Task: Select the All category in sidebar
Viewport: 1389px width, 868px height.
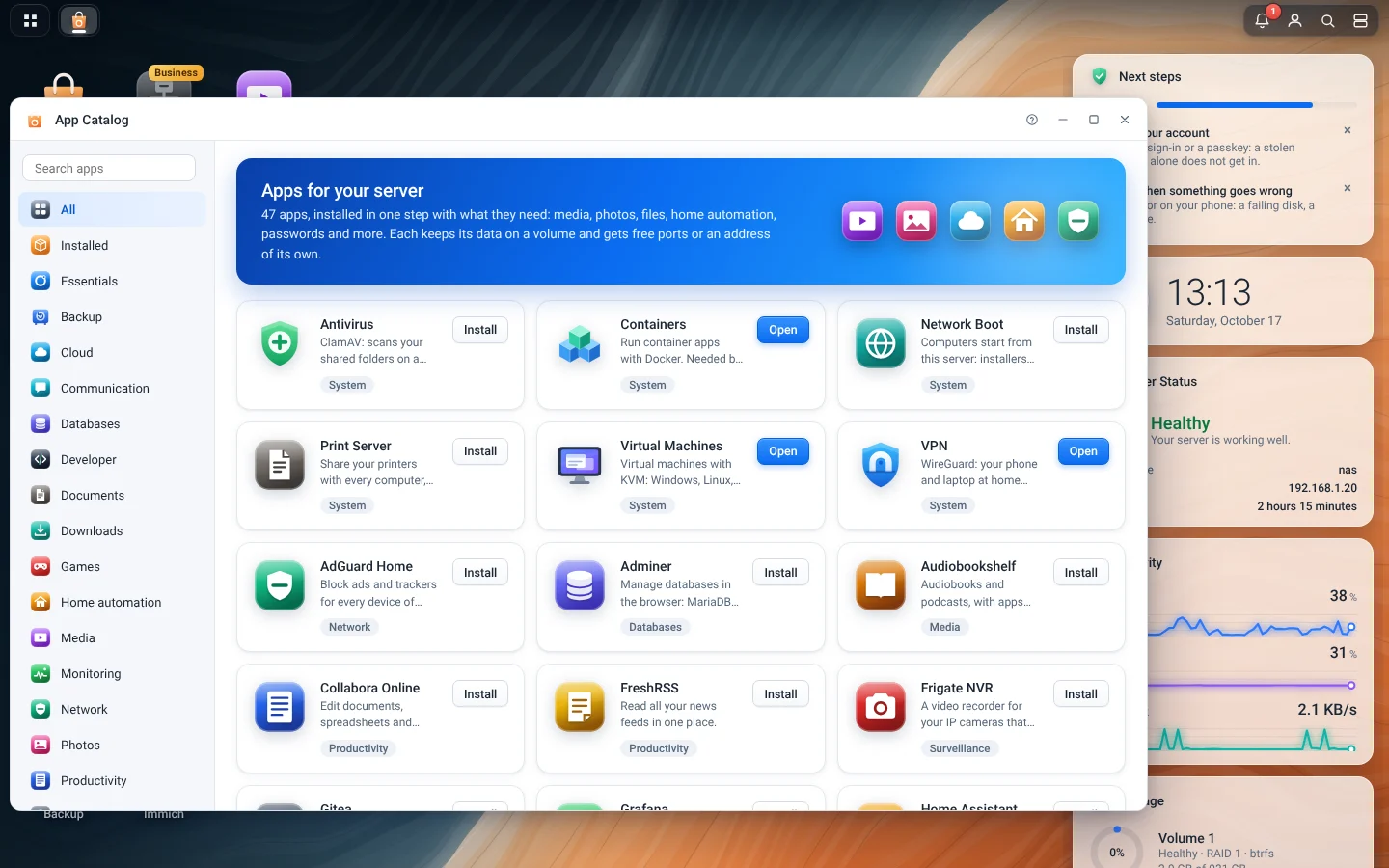Action: tap(112, 209)
